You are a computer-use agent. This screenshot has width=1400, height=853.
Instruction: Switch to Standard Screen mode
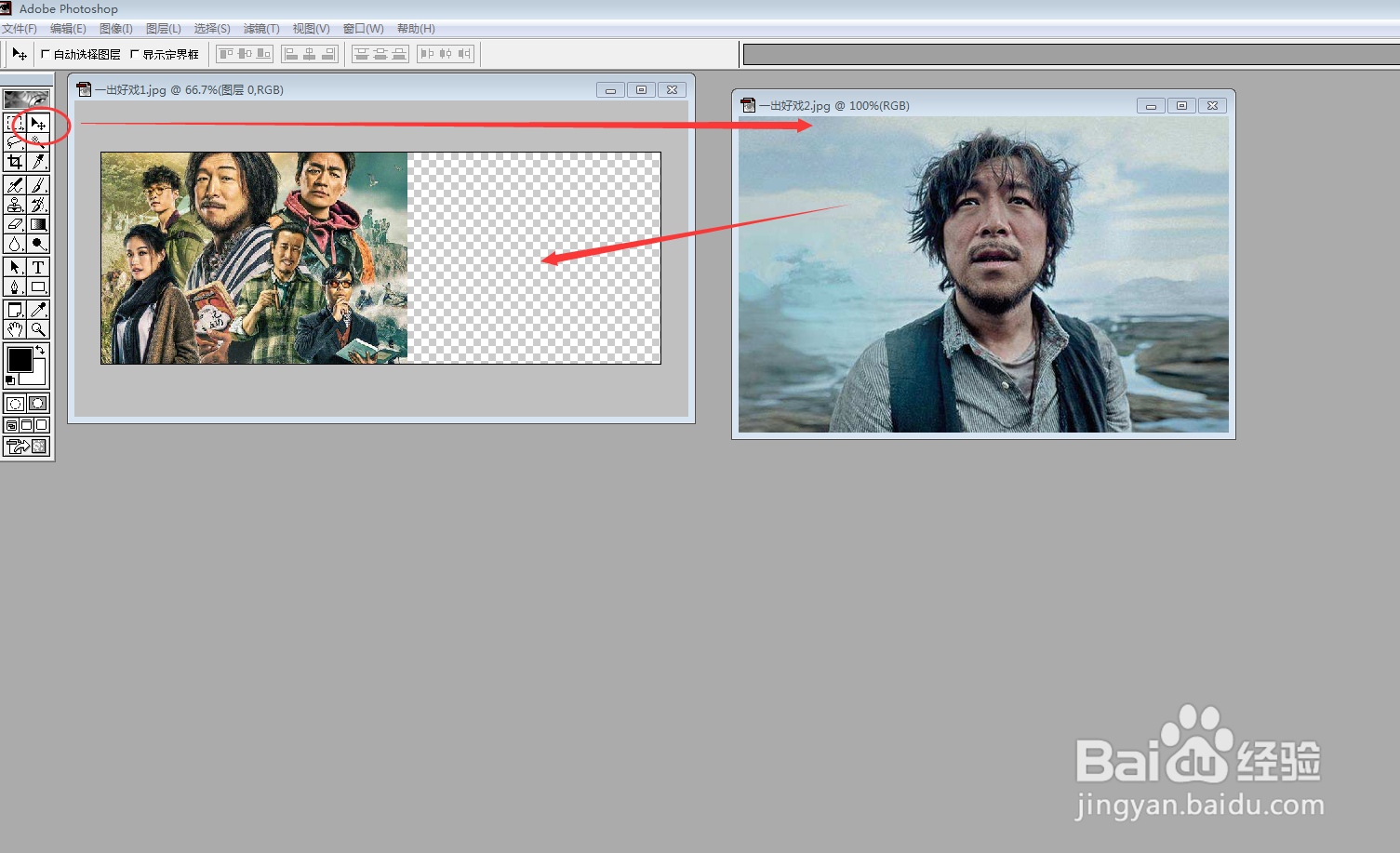(11, 425)
